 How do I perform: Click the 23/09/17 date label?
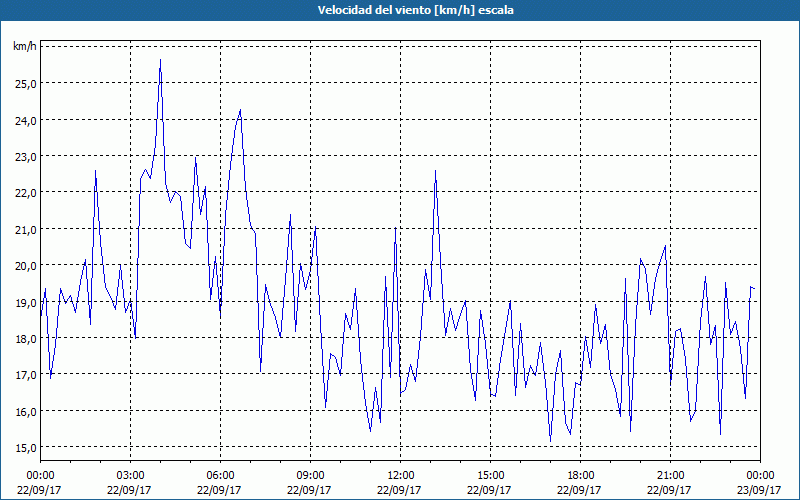(x=759, y=490)
